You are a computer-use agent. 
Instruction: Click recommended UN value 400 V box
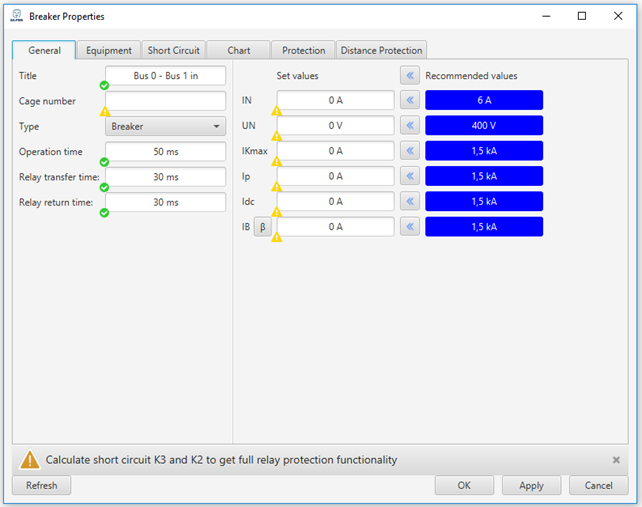[484, 126]
